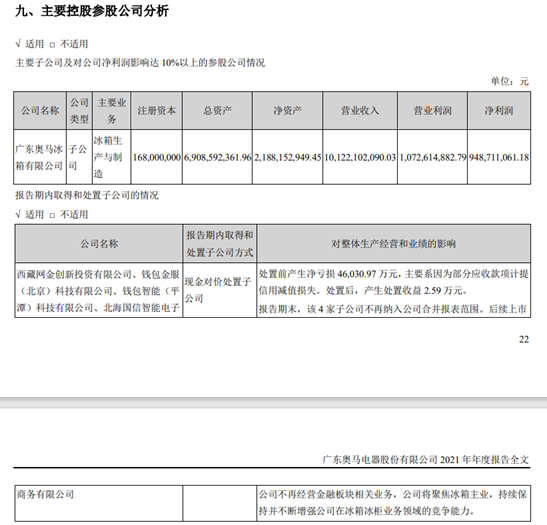Viewport: 547px width, 525px height.
Task: Click the sentence 主要子公司及对公司净利润影响达10%以上的参股公司情况
Action: 140,63
